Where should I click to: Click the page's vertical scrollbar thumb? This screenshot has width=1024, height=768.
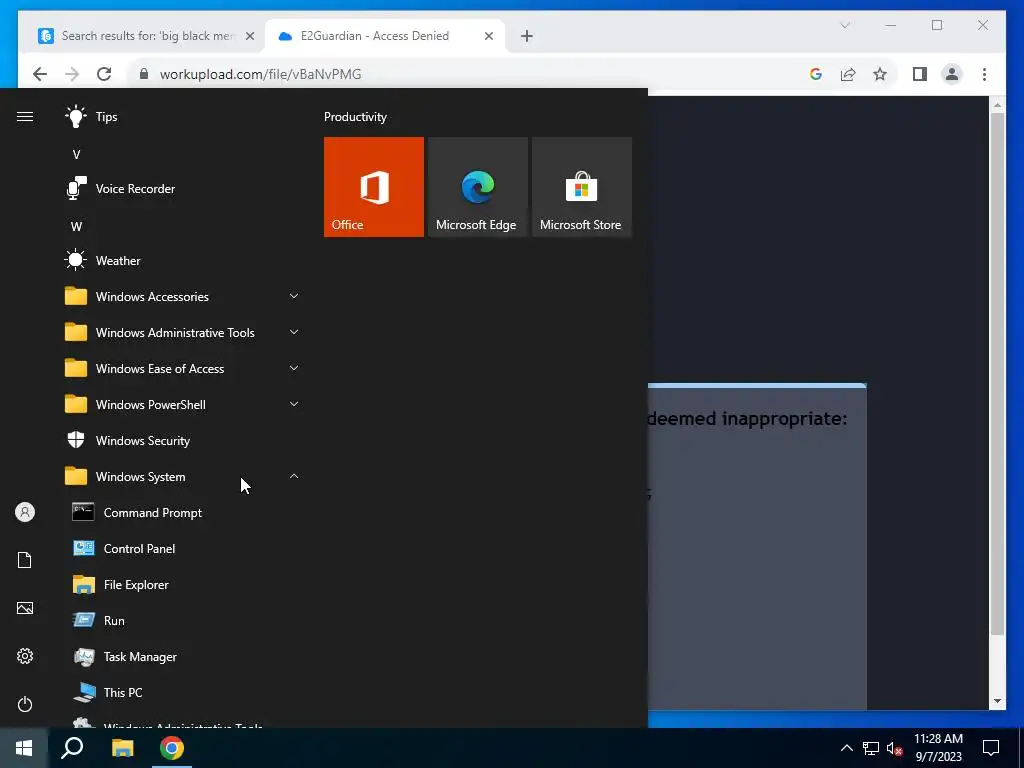pyautogui.click(x=997, y=374)
